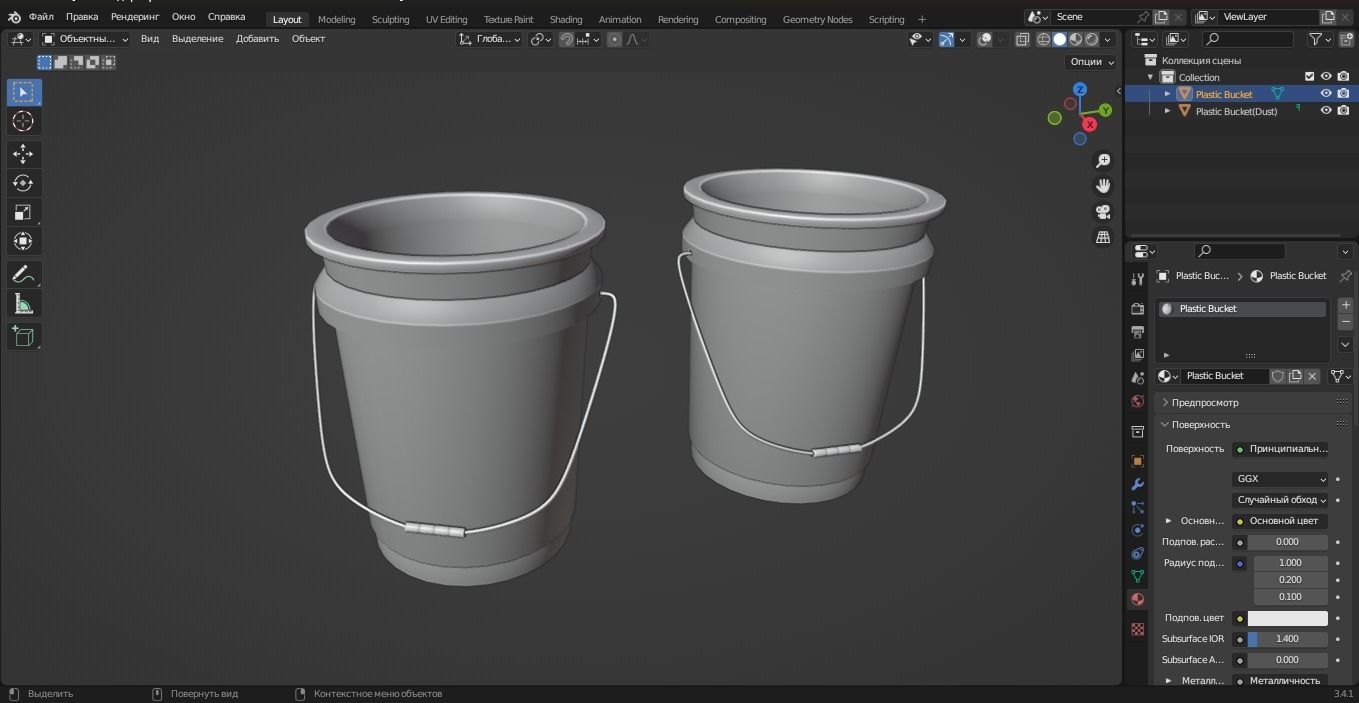This screenshot has width=1359, height=703.
Task: Switch to material preview shading
Action: 1076,39
